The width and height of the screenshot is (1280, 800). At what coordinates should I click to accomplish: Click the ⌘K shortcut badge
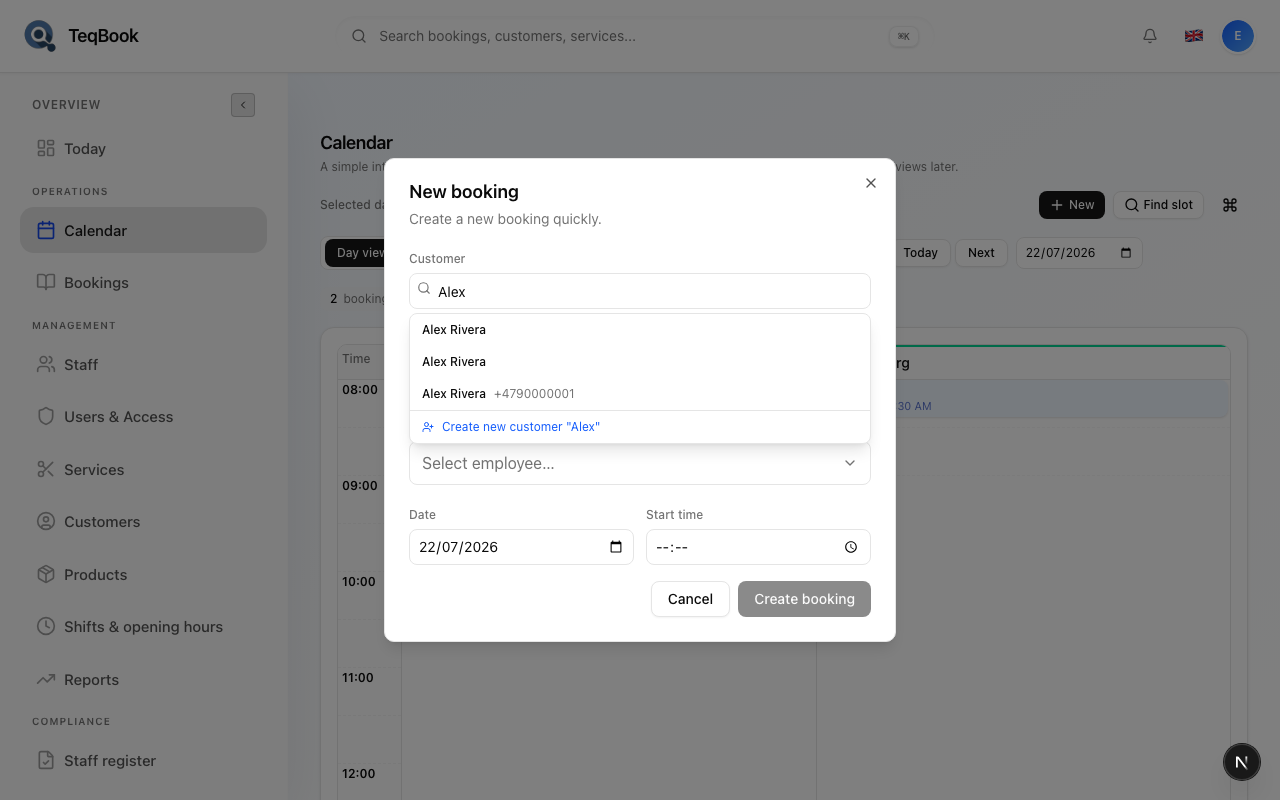[903, 36]
